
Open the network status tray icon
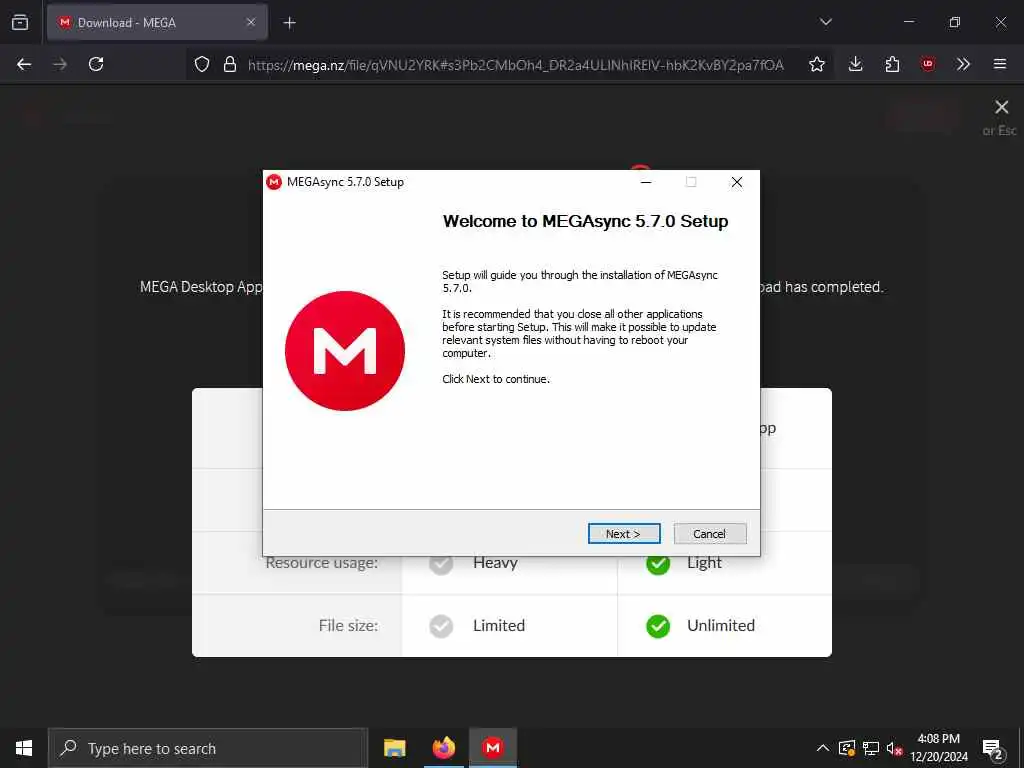pos(871,748)
